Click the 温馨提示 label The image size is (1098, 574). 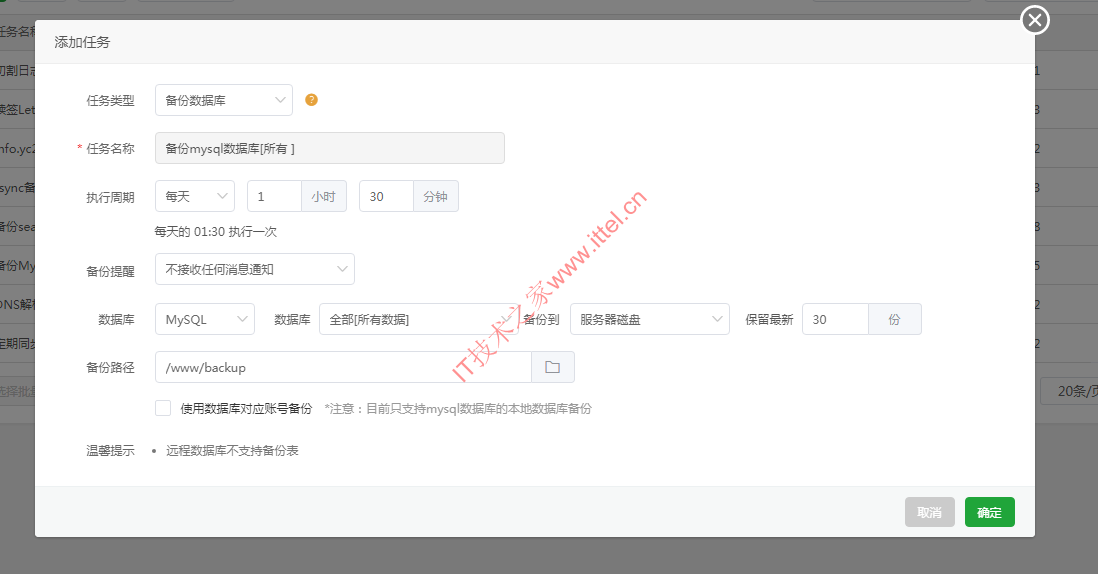(110, 451)
